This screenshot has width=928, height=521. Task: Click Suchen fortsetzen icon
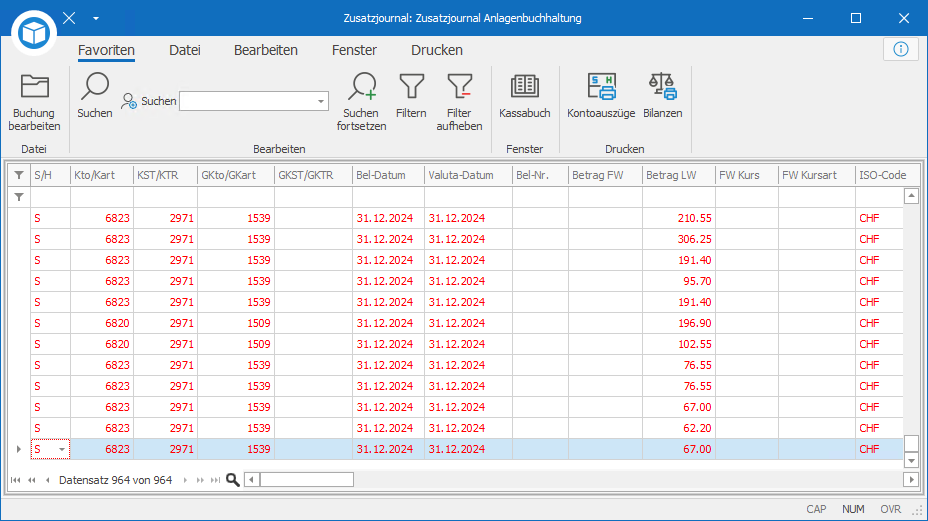click(x=362, y=86)
